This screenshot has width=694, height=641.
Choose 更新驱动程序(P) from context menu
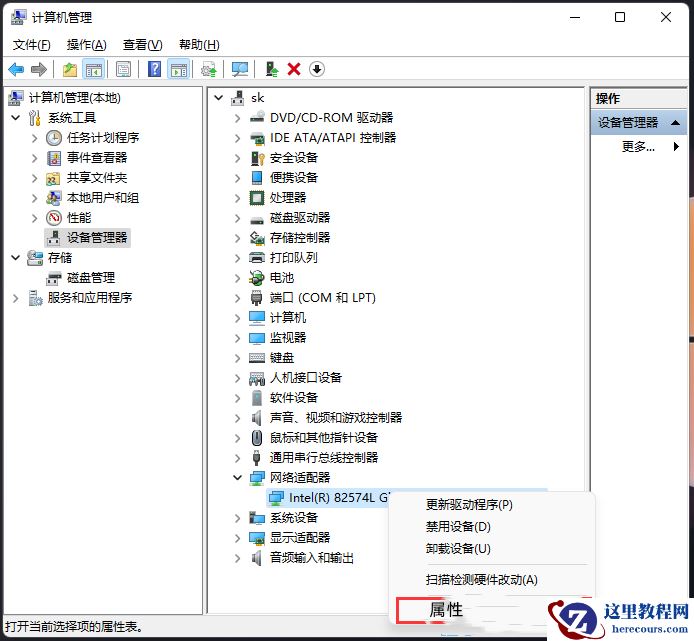pos(469,505)
